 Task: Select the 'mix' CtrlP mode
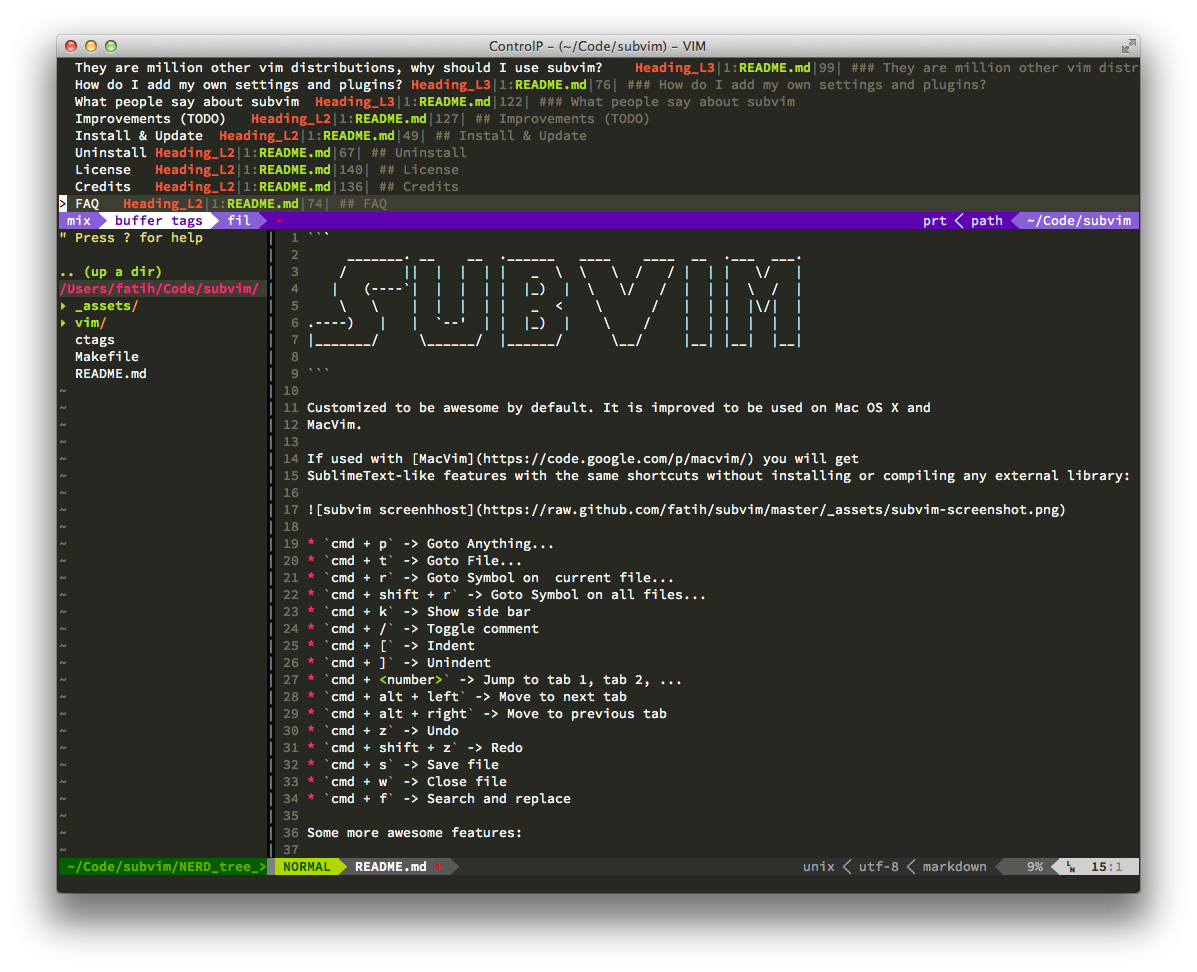(79, 221)
